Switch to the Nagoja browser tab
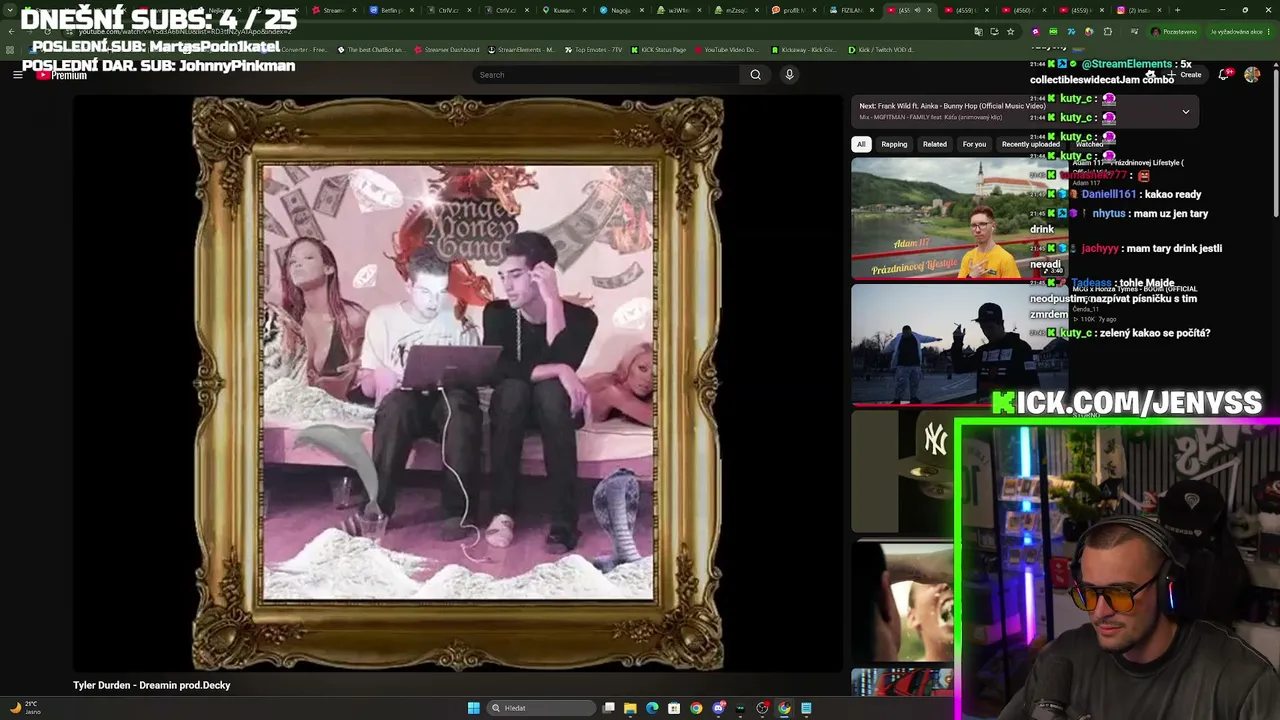1280x720 pixels. (622, 10)
